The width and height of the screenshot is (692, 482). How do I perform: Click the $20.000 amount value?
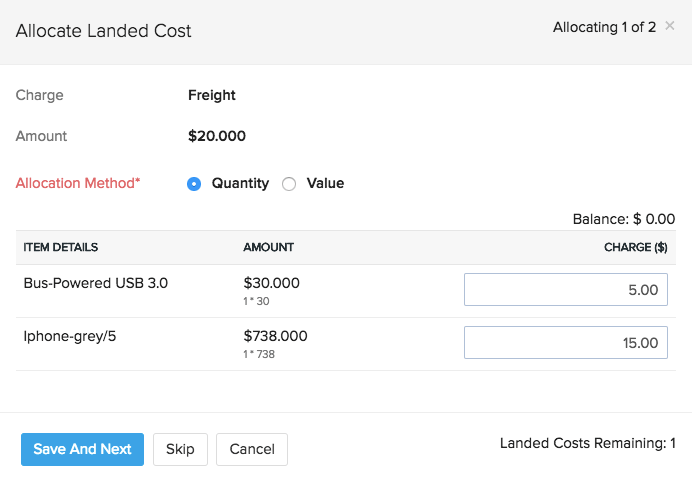[217, 136]
